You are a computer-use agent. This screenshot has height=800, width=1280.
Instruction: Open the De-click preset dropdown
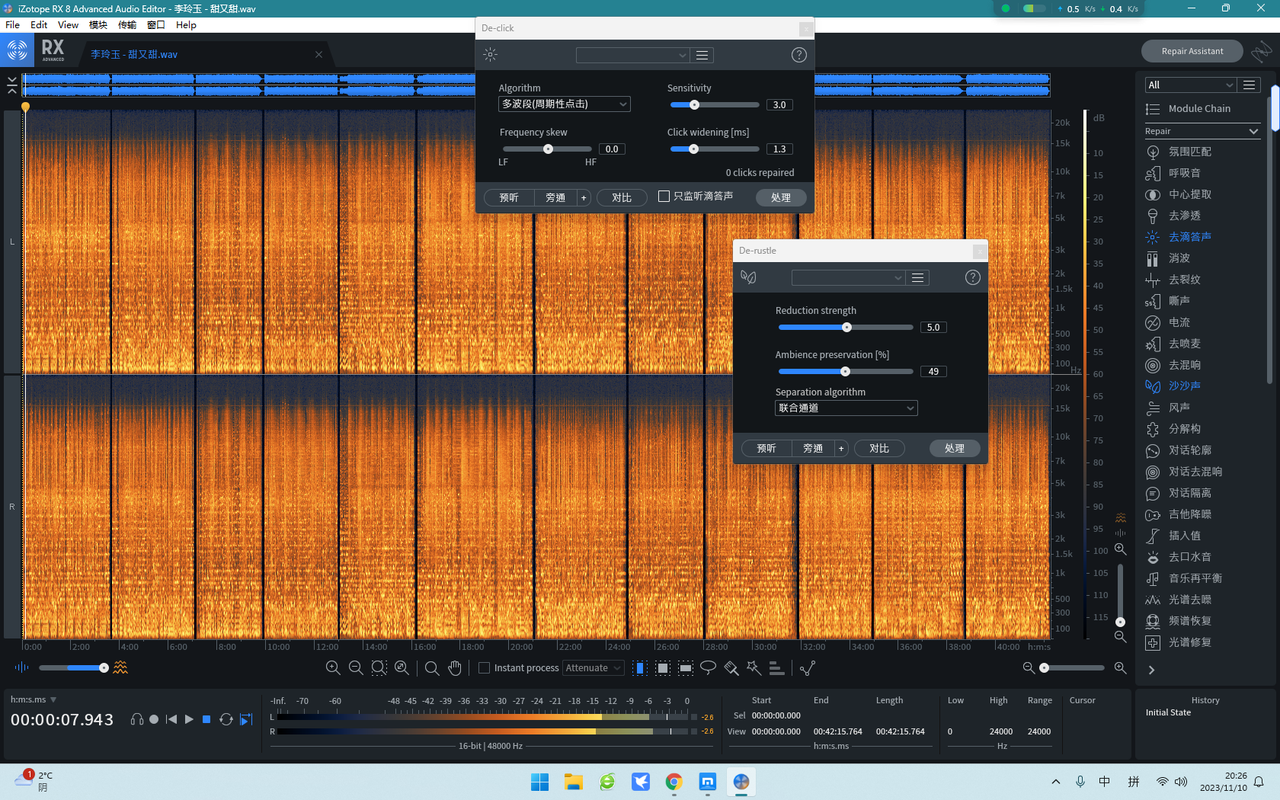pos(633,55)
